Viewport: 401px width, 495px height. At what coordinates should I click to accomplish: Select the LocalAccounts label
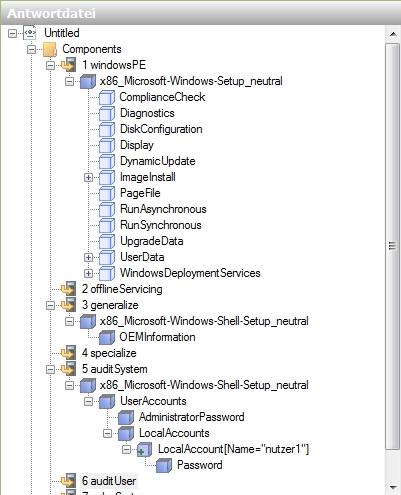tap(174, 433)
